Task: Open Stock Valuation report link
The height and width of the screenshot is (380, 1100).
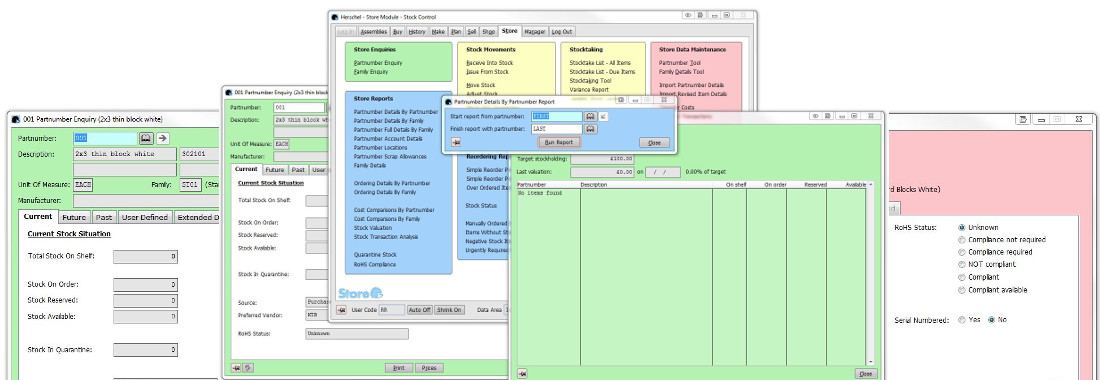Action: tap(373, 228)
